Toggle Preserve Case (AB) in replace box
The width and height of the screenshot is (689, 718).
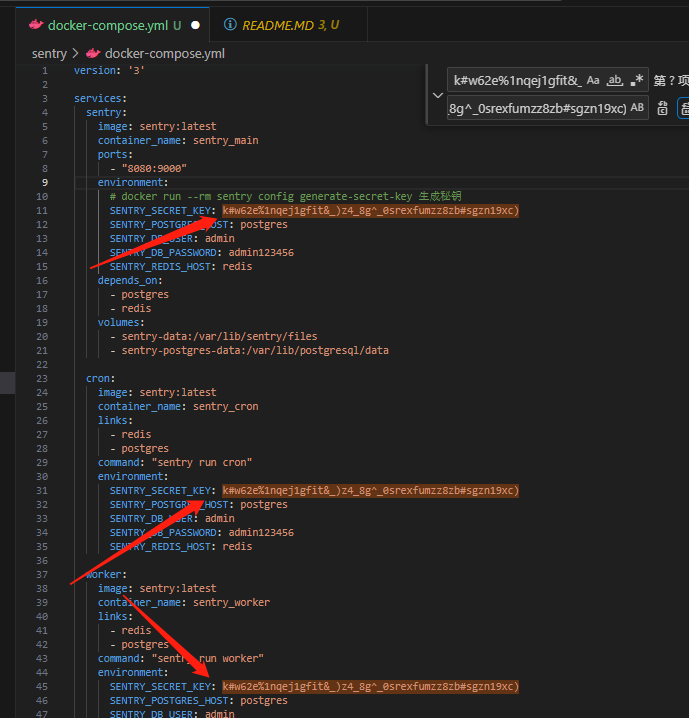coord(637,108)
